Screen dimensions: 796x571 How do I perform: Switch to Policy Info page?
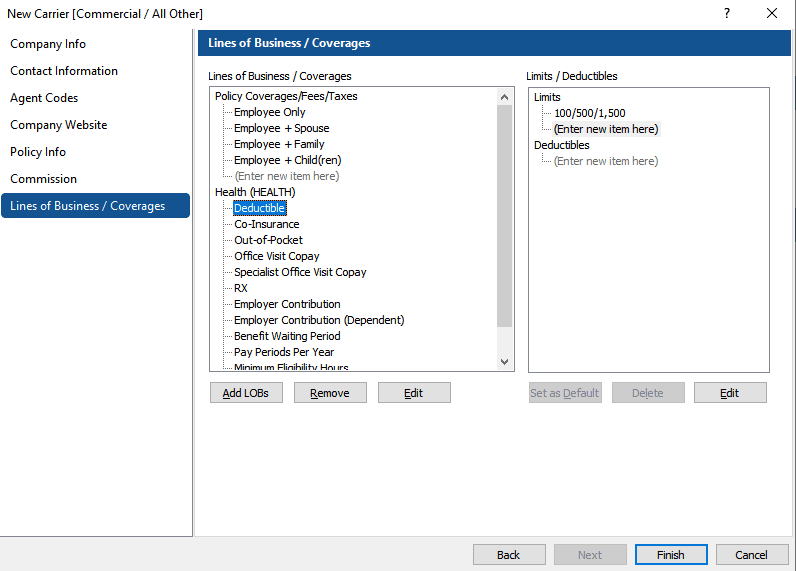(x=38, y=152)
